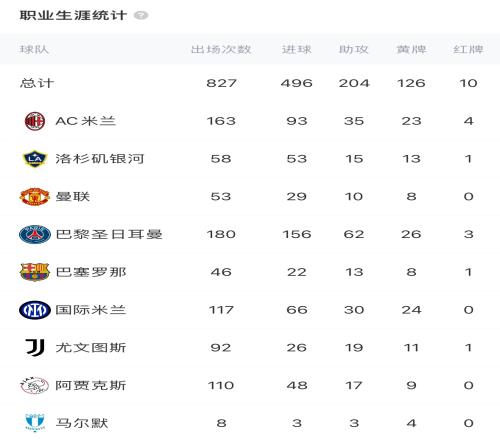Click the Ajax crest icon

(35, 385)
